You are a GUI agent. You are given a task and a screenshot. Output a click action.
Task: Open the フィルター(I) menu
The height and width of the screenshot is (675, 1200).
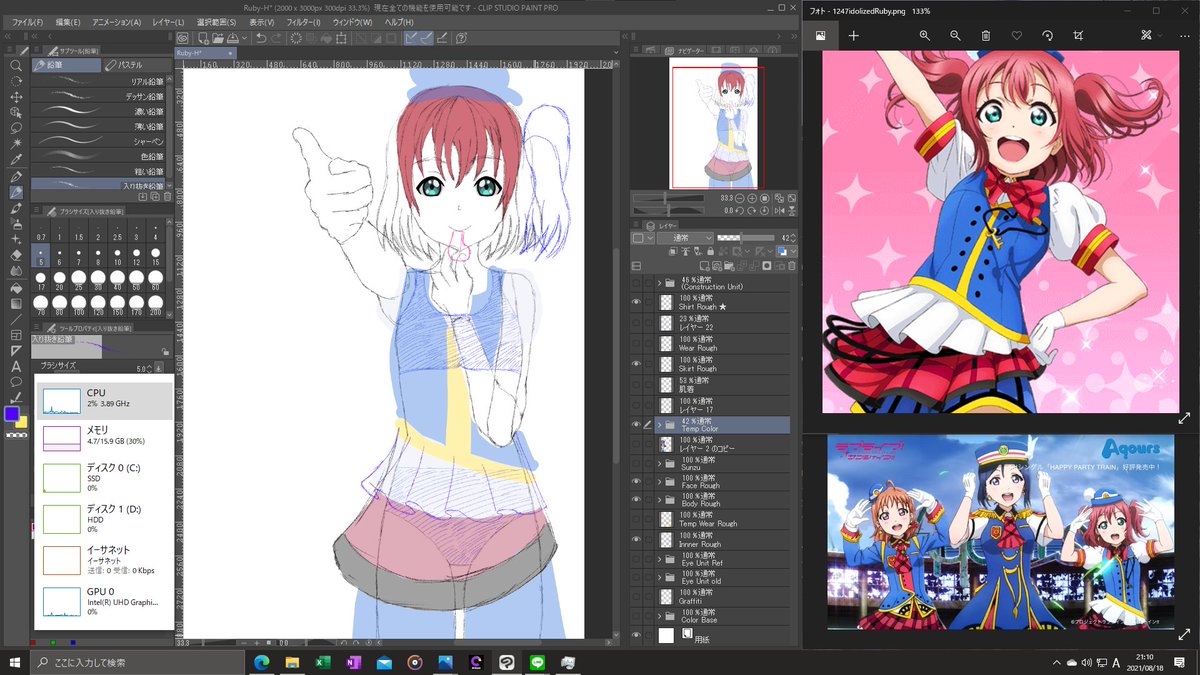click(x=302, y=22)
